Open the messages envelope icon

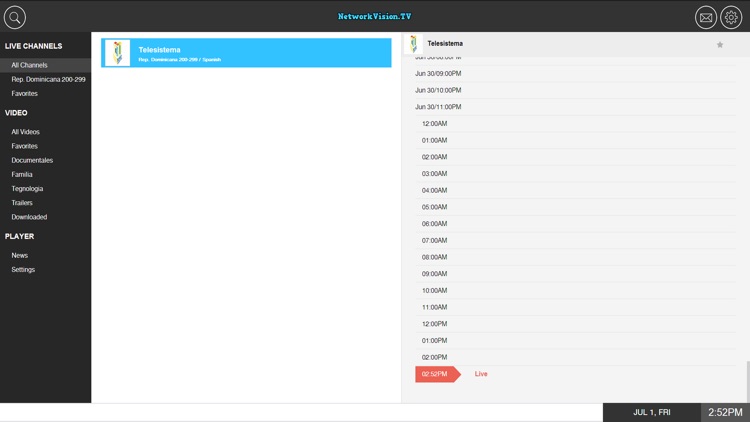pyautogui.click(x=706, y=18)
